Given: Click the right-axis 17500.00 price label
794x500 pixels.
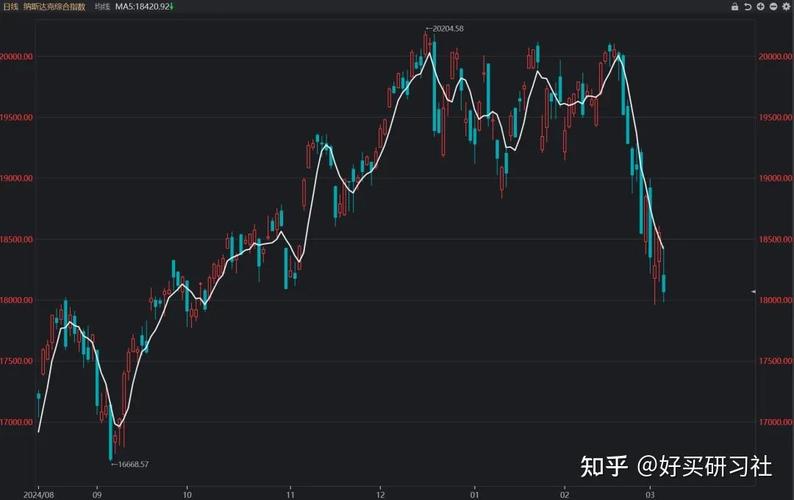Looking at the screenshot, I should [775, 361].
